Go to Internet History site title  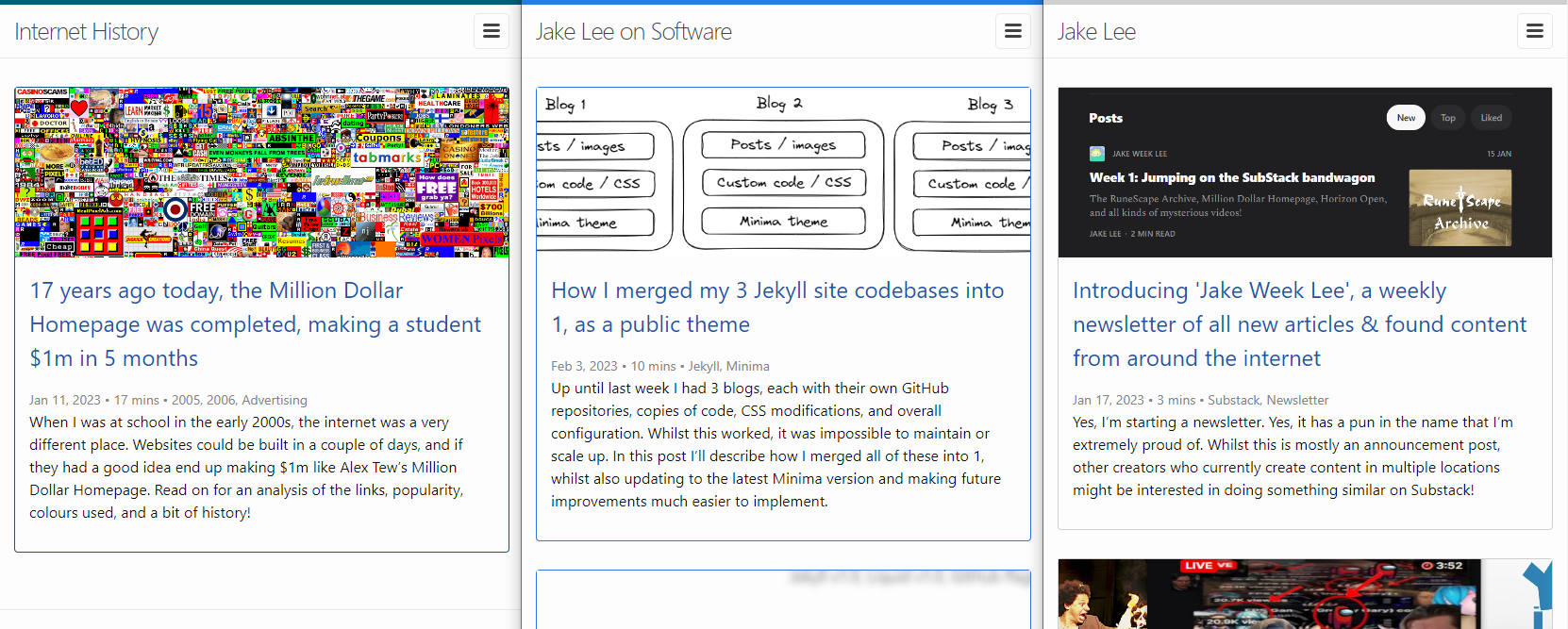pos(87,32)
